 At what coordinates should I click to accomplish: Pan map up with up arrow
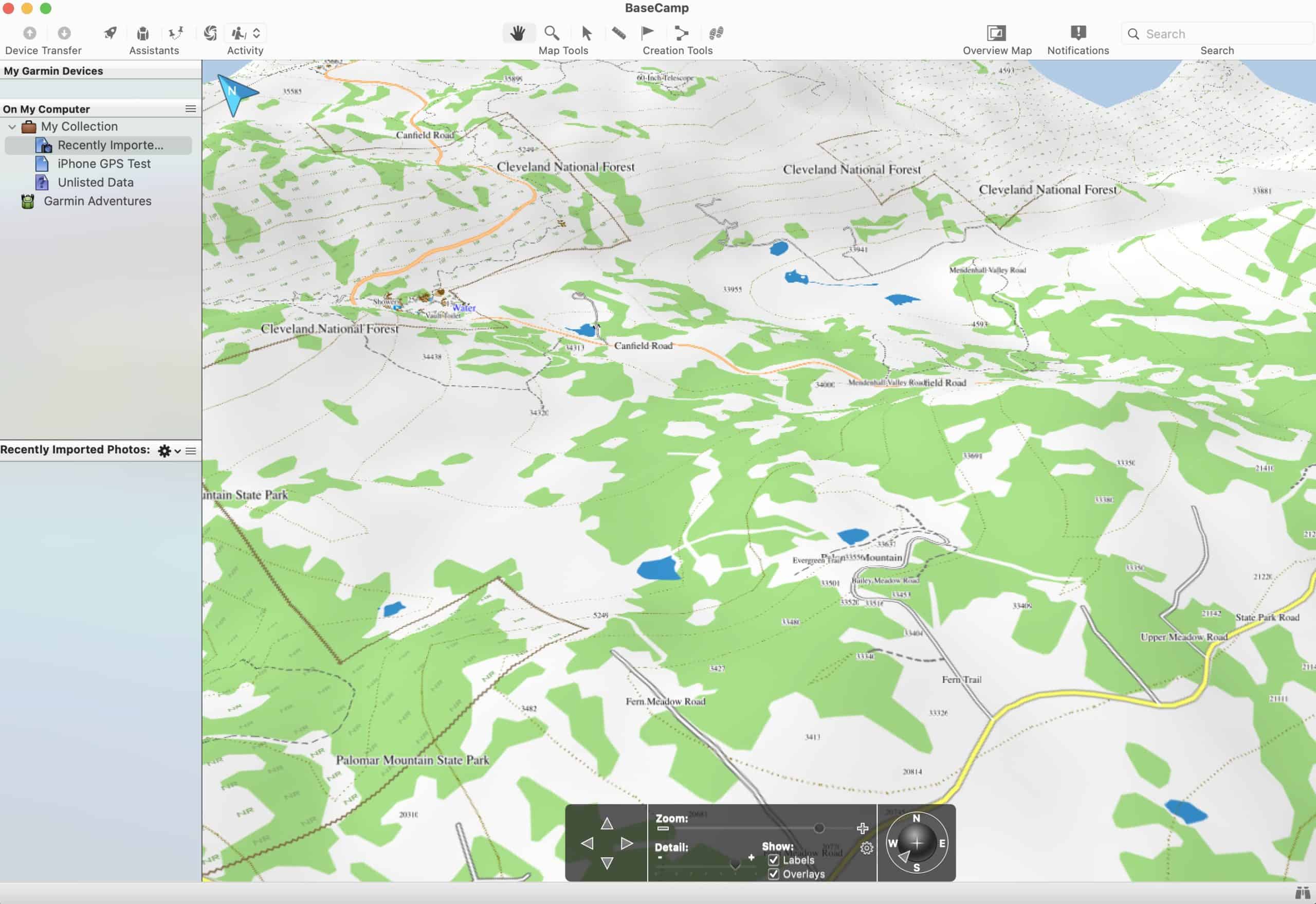click(607, 824)
